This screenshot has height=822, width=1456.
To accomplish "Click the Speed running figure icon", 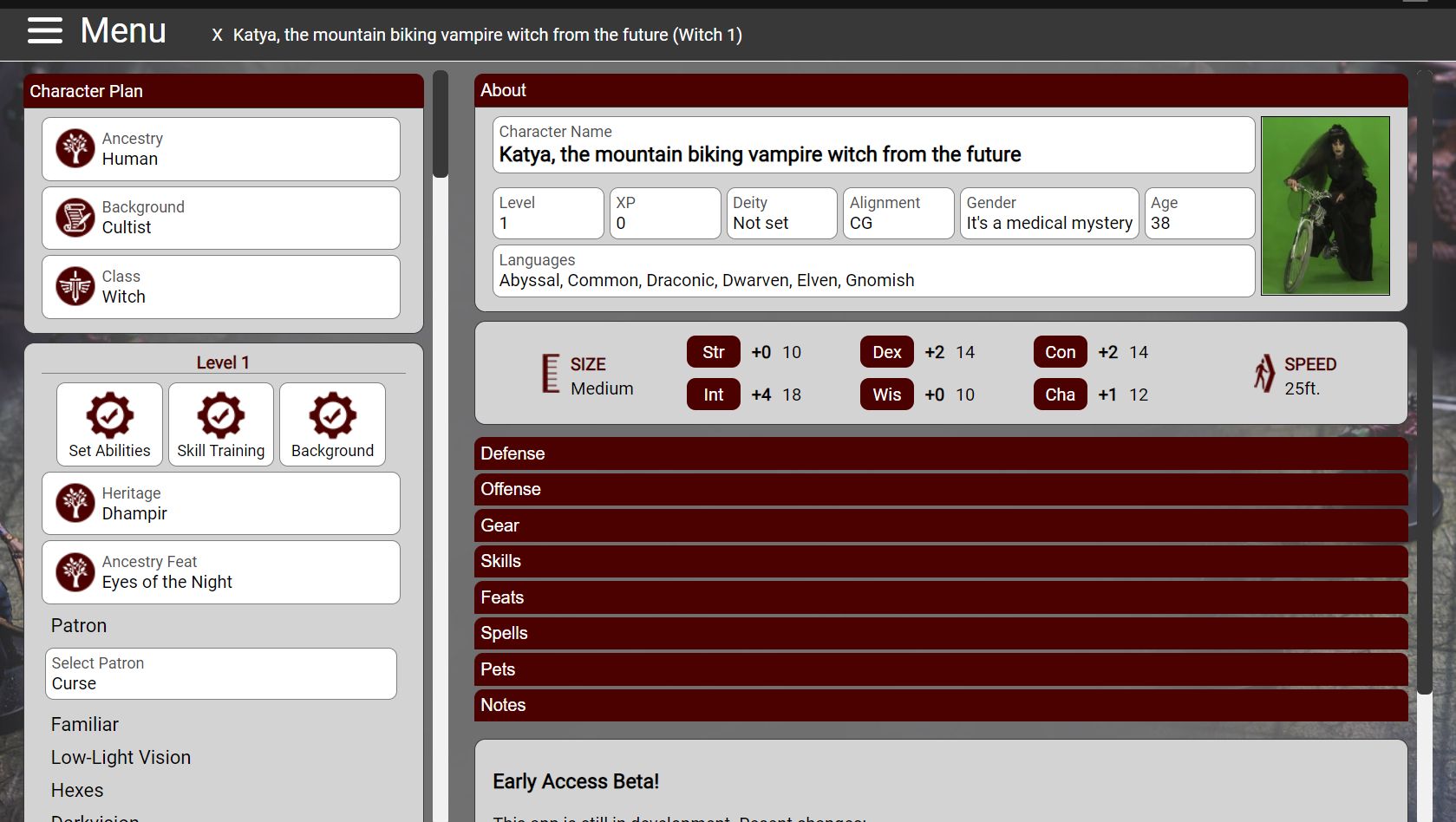I will coord(1264,374).
